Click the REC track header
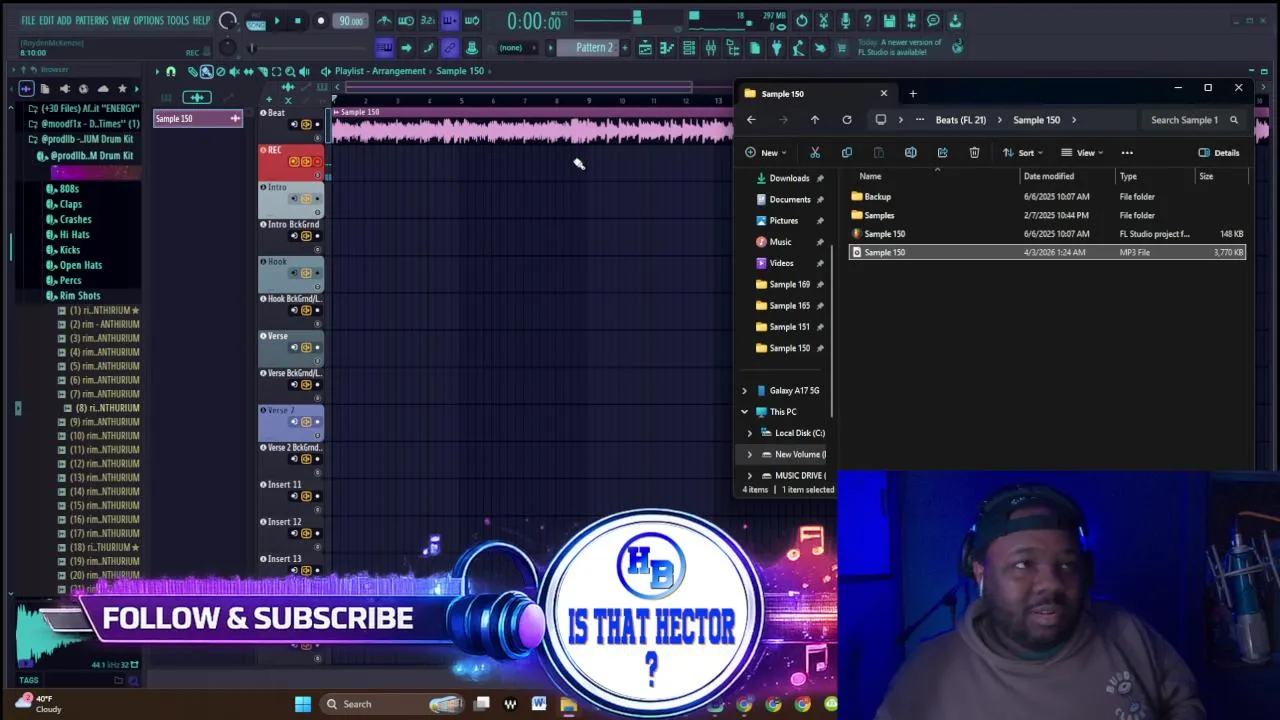This screenshot has height=720, width=1280. click(291, 161)
